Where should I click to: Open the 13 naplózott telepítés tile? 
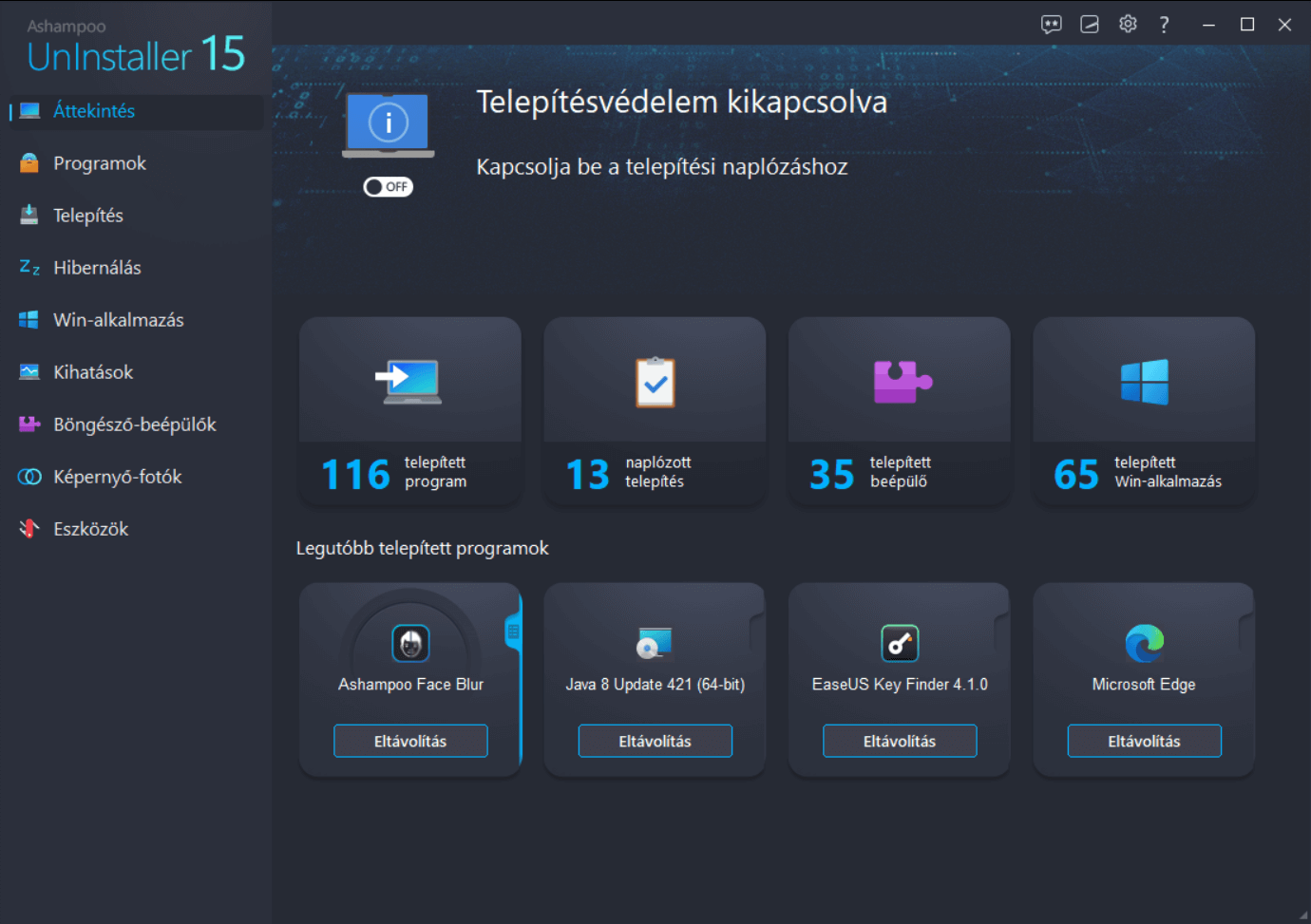655,410
